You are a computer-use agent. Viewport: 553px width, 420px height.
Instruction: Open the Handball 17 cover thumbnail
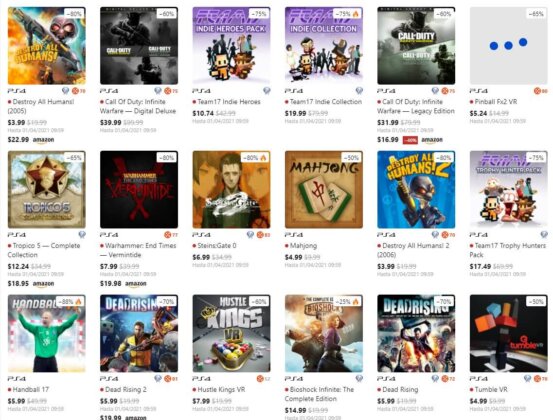pos(47,334)
